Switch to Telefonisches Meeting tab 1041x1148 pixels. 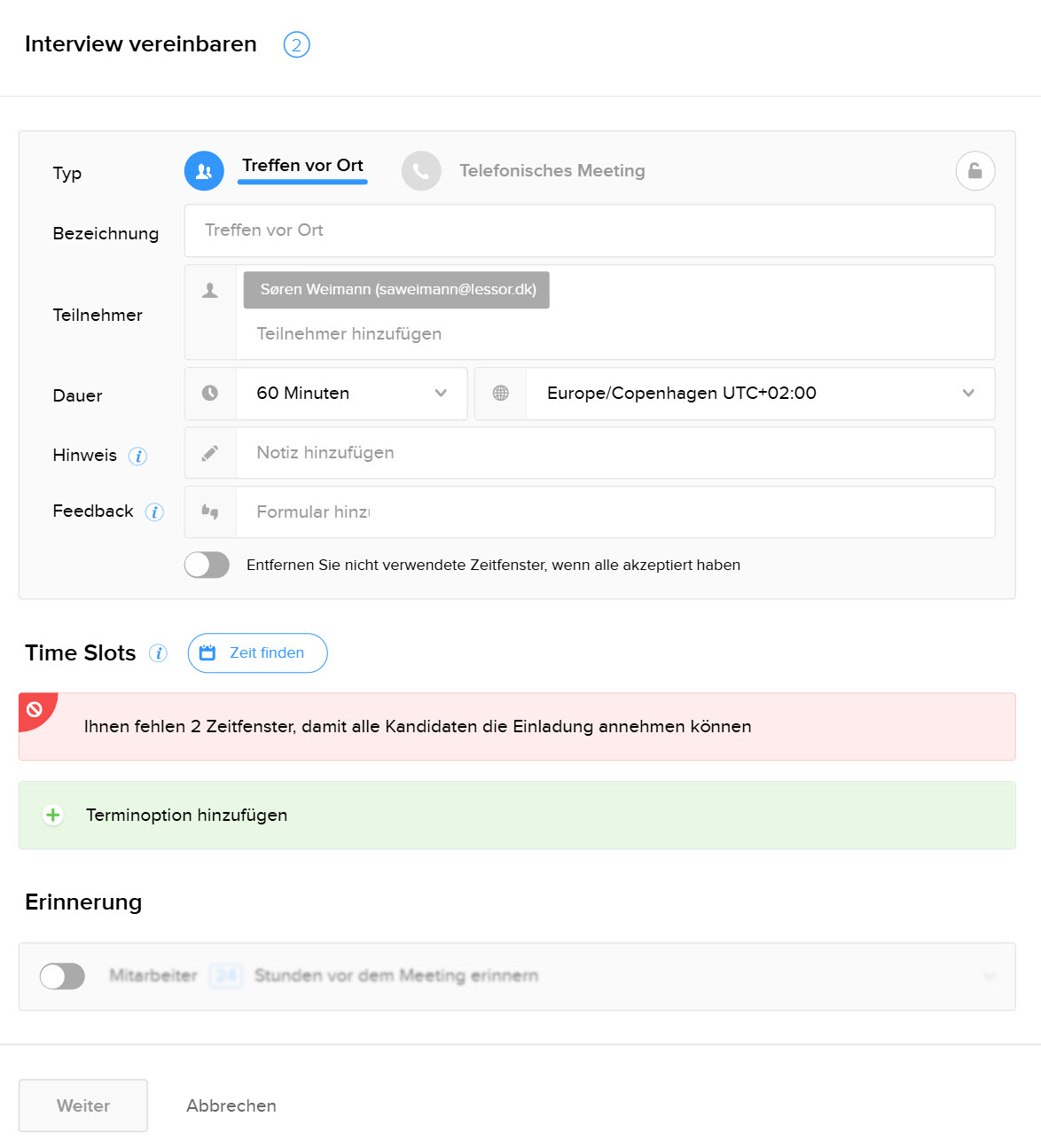coord(552,171)
